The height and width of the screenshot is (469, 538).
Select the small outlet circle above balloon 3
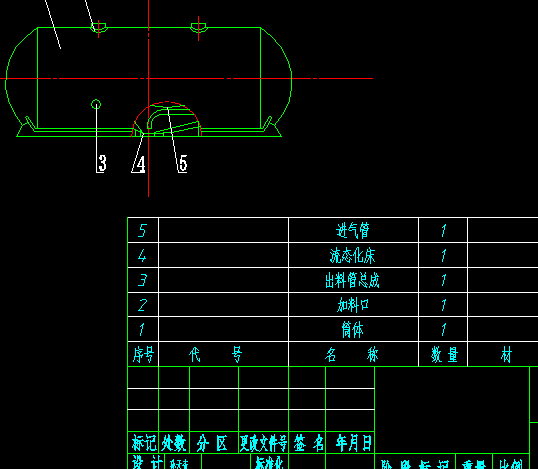96,104
